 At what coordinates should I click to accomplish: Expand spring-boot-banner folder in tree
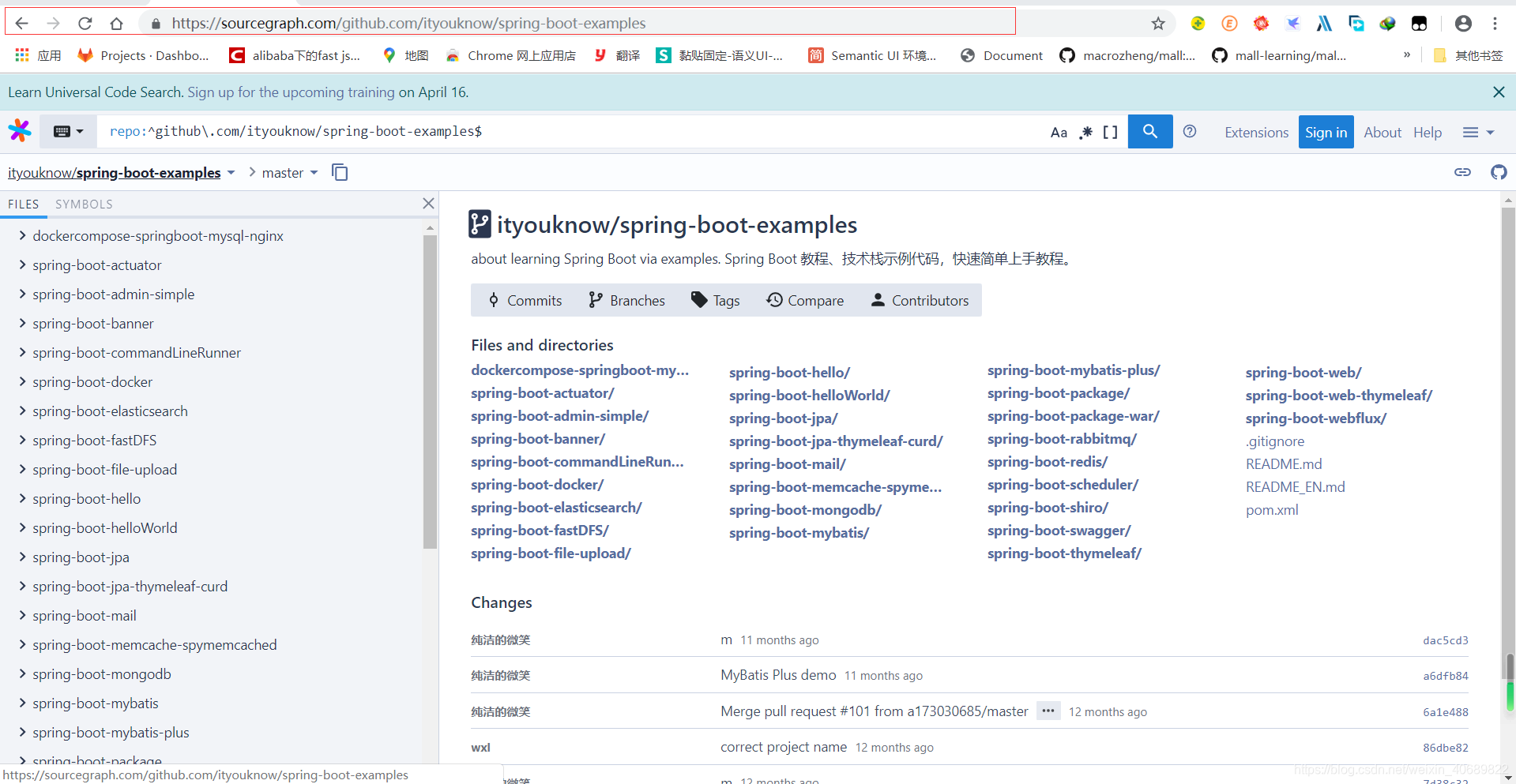pyautogui.click(x=22, y=323)
